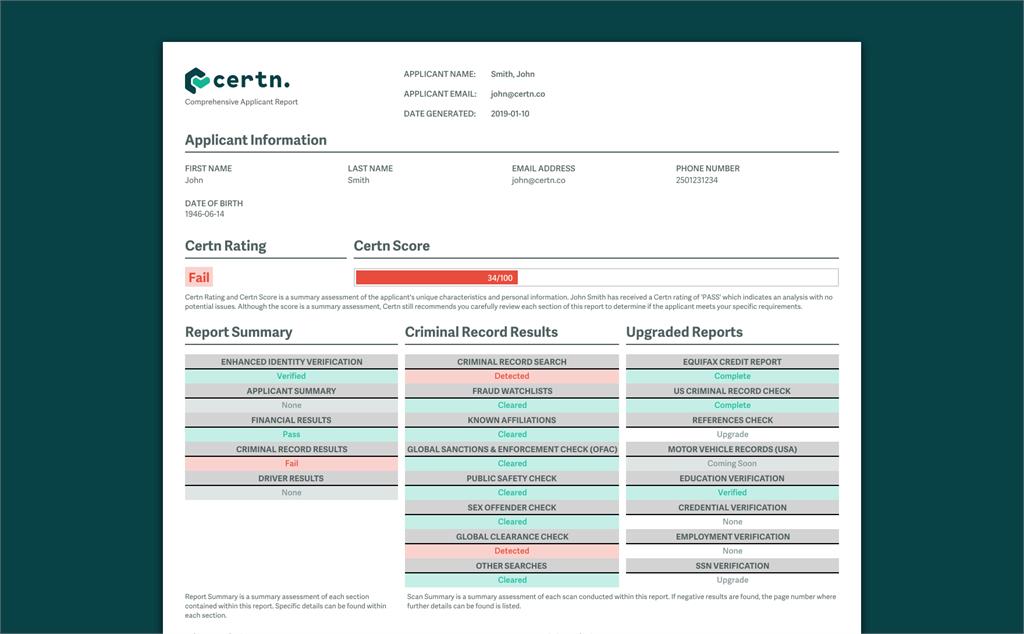Expand the Upgraded Reports section

[x=684, y=331]
